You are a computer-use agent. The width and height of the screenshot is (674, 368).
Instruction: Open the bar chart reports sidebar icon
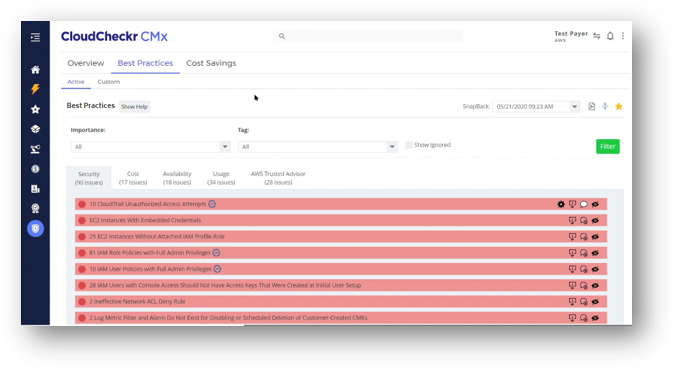point(35,189)
